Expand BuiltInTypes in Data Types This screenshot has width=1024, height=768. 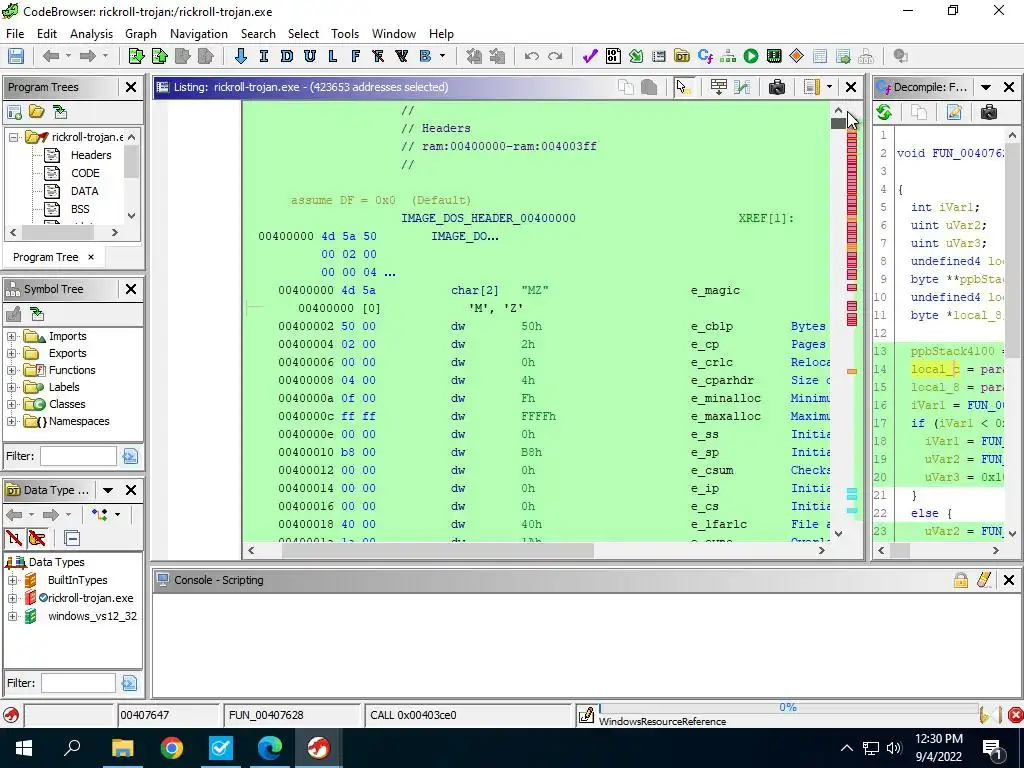[12, 580]
